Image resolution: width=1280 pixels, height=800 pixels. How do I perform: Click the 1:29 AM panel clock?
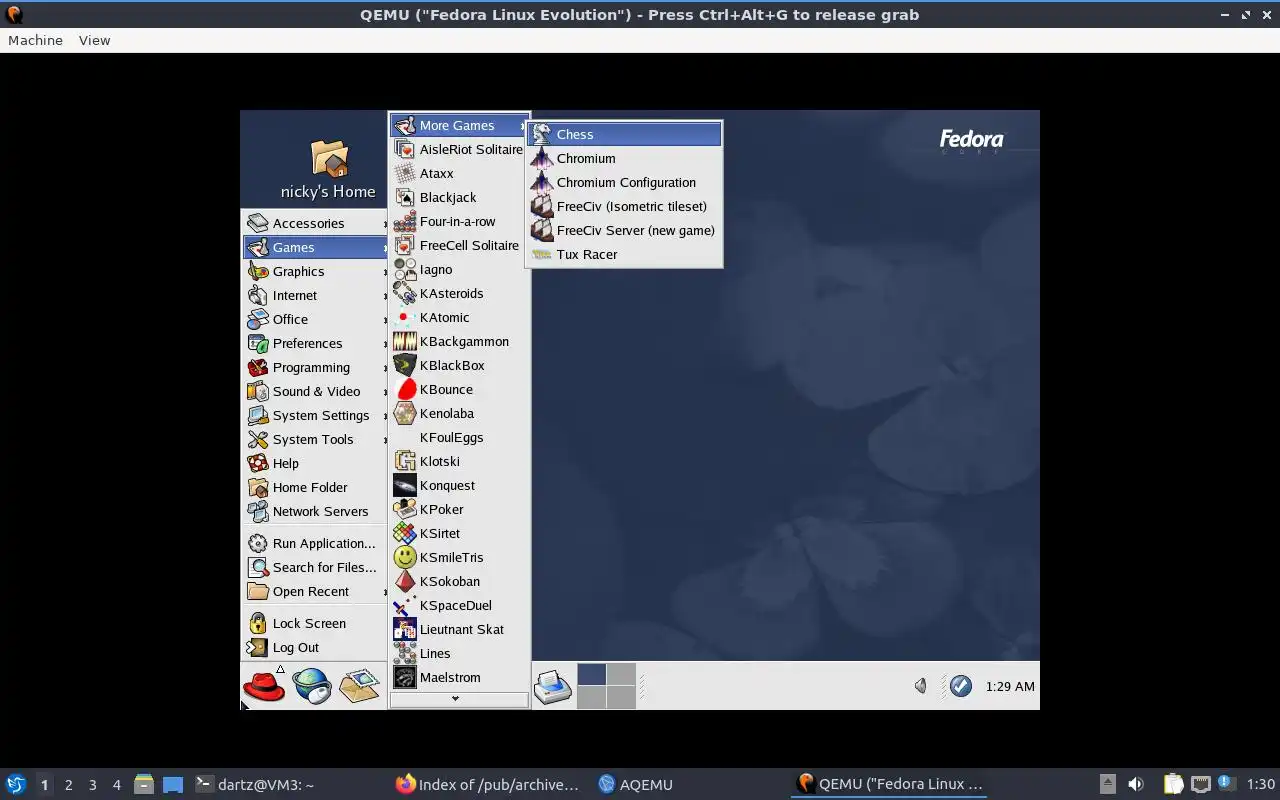(x=1010, y=687)
